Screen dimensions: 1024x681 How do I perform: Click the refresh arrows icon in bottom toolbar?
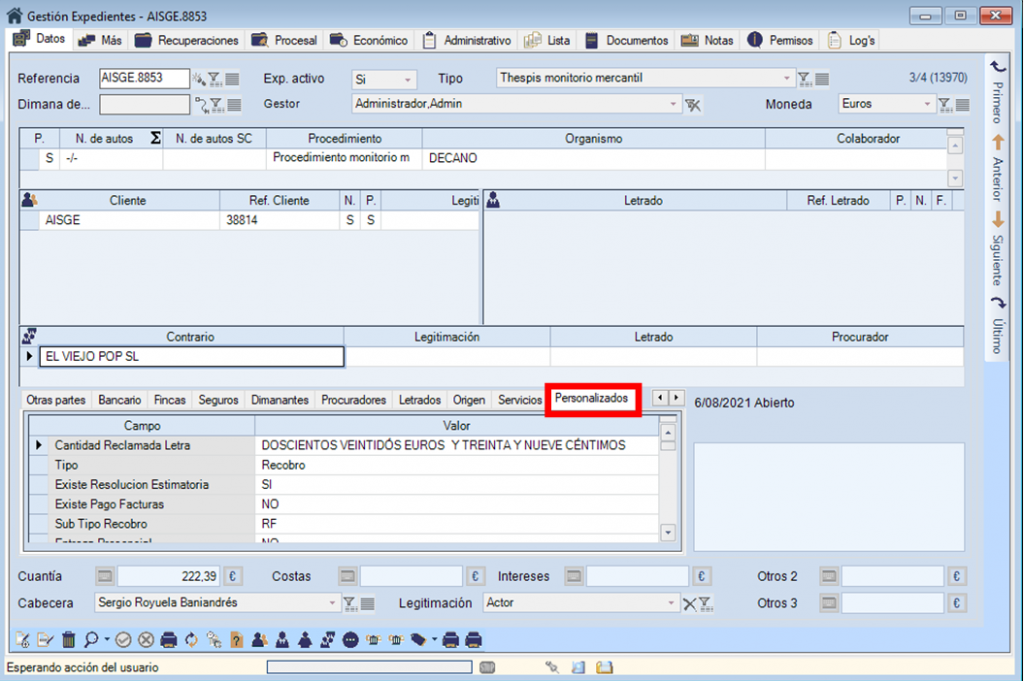(x=191, y=640)
